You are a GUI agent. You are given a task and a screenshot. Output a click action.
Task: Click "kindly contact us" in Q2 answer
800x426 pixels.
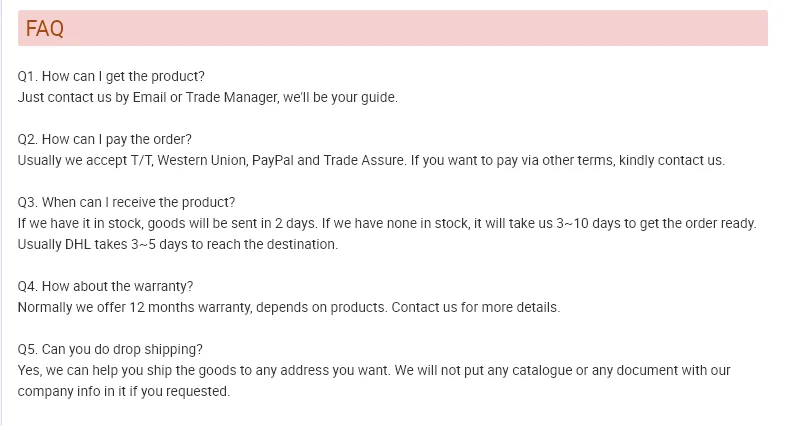[x=671, y=160]
